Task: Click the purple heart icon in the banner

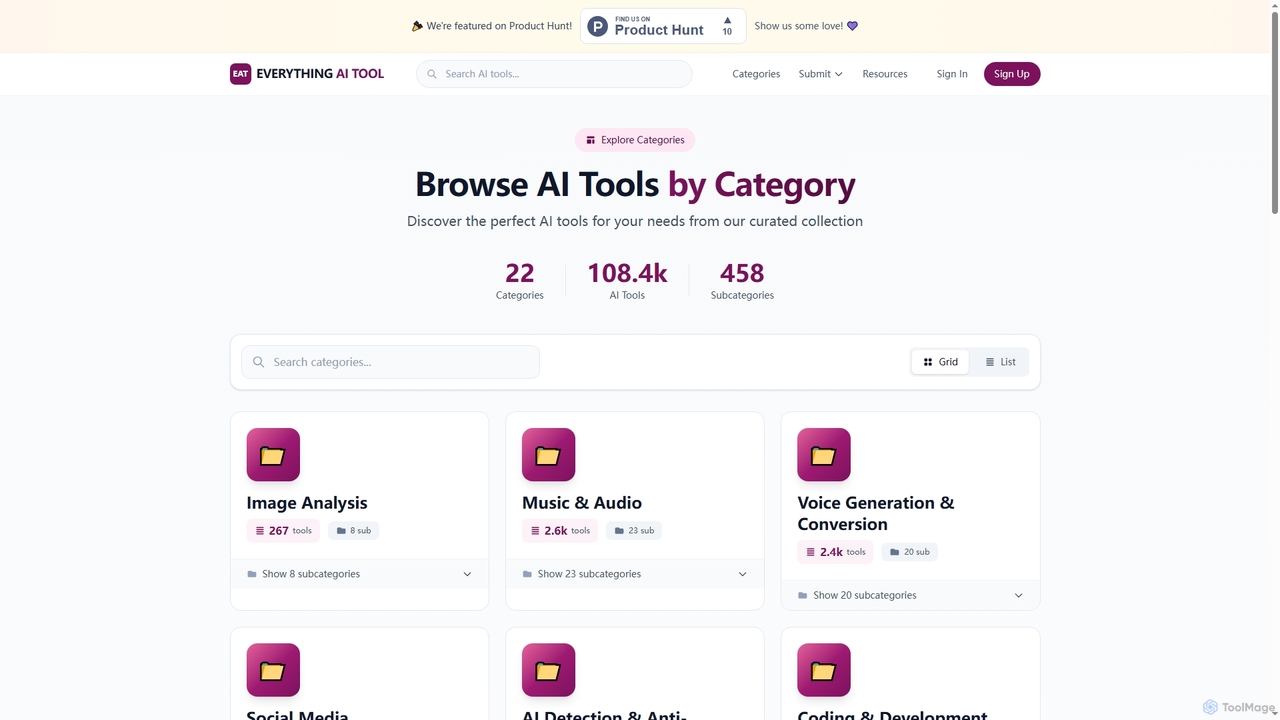Action: (x=852, y=26)
